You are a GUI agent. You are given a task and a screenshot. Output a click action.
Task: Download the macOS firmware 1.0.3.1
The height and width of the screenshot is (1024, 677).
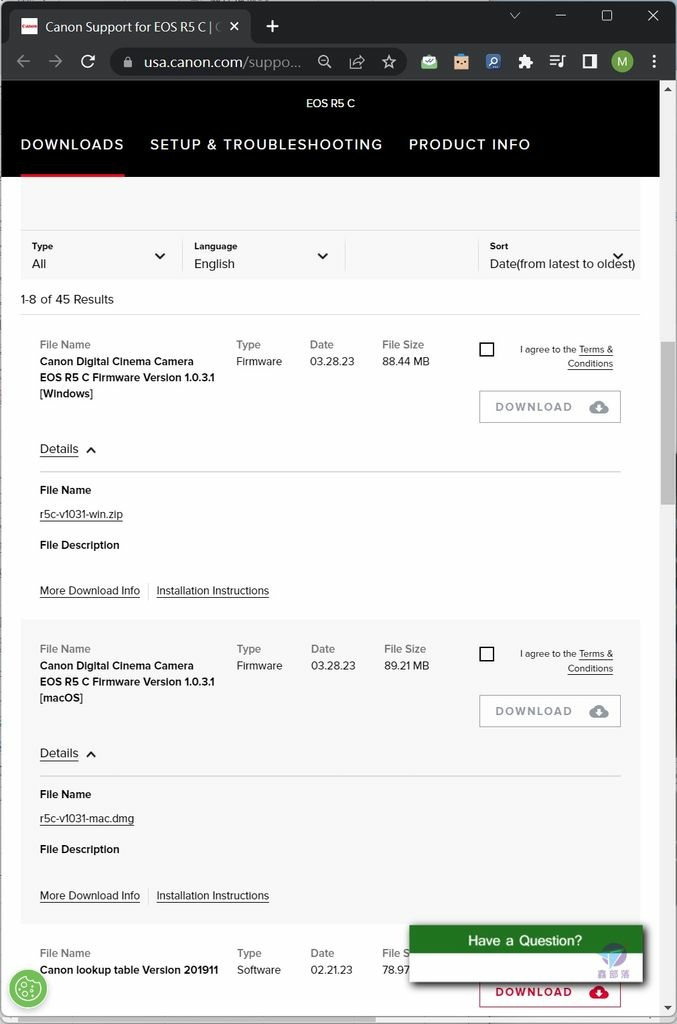tap(550, 711)
